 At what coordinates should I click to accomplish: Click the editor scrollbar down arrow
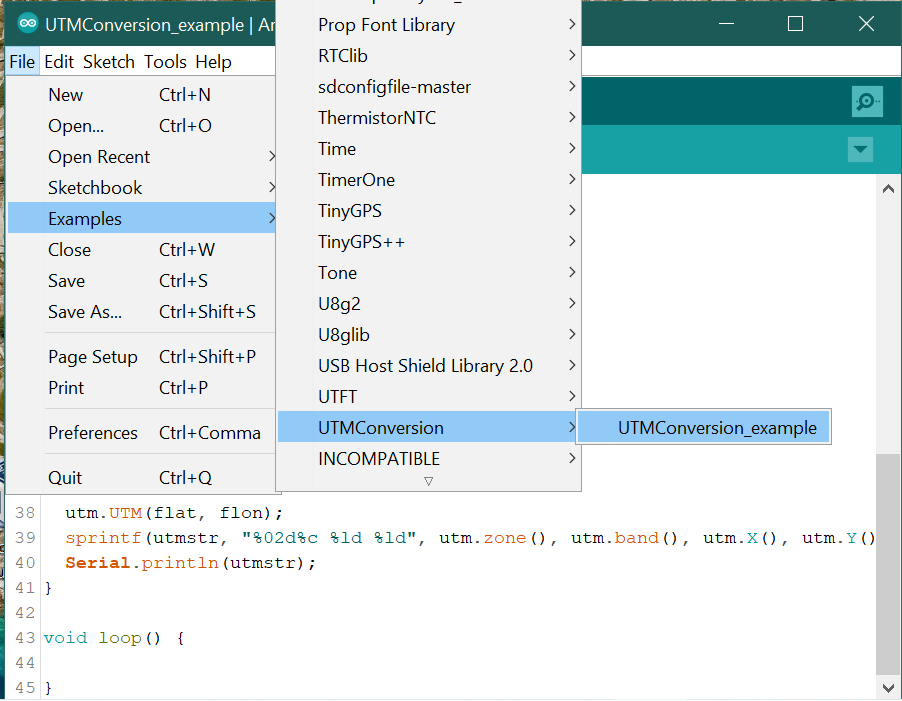tap(888, 688)
